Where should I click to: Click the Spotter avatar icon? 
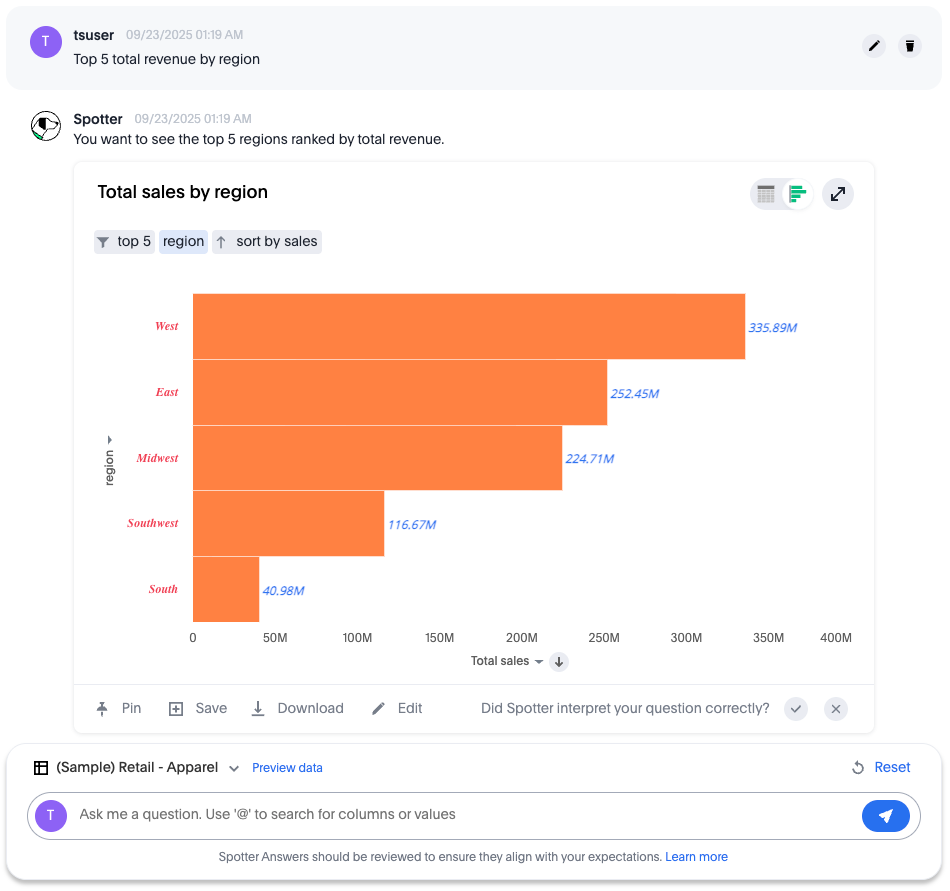pyautogui.click(x=46, y=126)
